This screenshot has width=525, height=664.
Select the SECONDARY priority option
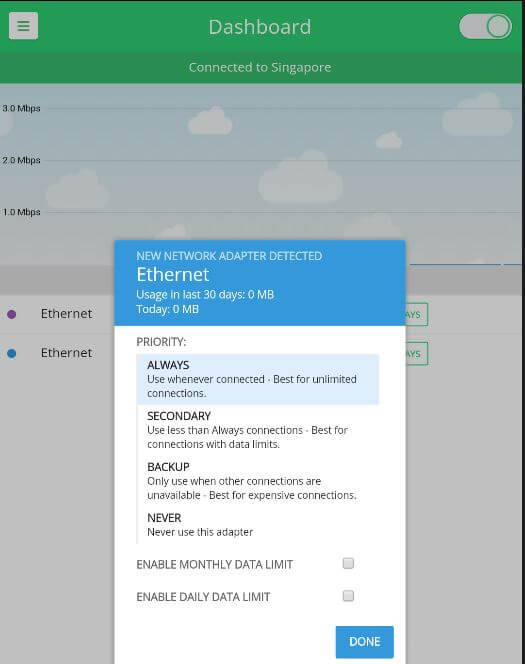[x=258, y=430]
